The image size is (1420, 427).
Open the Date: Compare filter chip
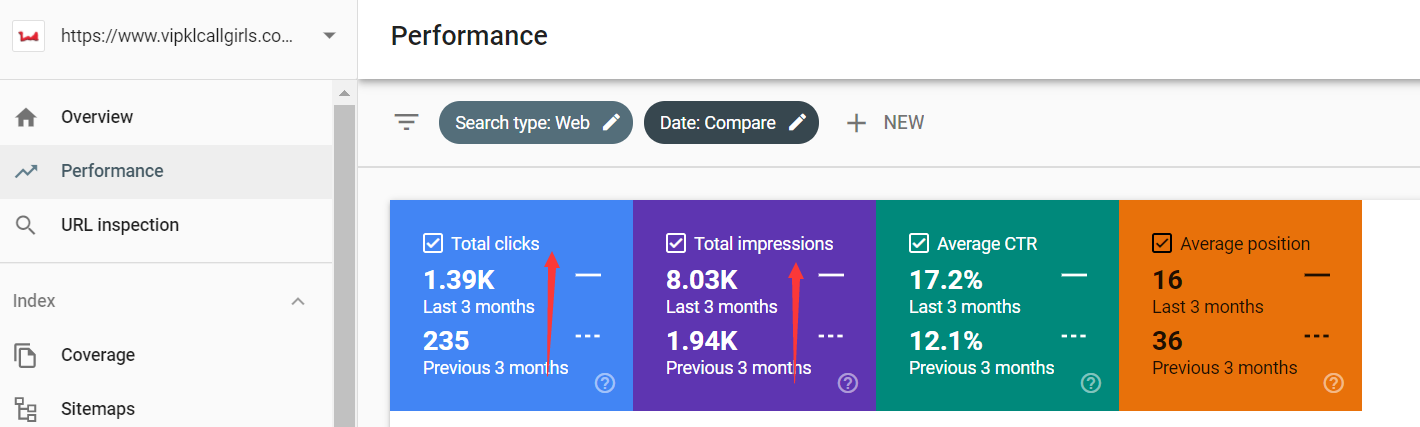[731, 123]
